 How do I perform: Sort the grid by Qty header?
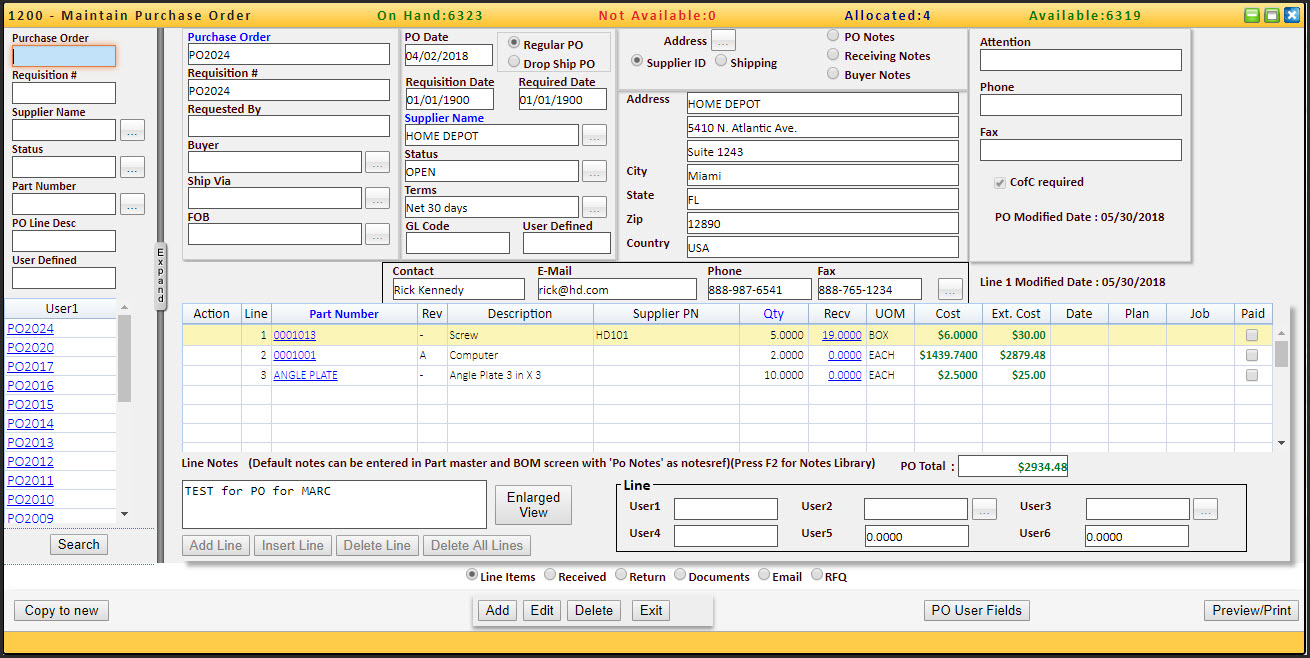774,314
